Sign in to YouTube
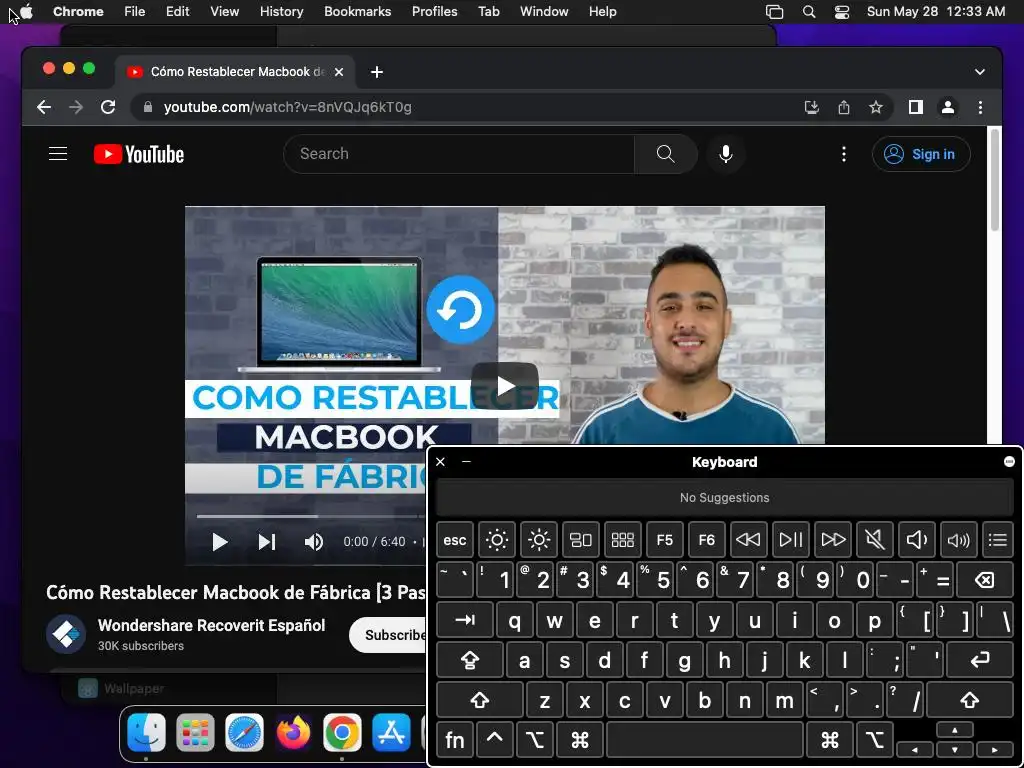This screenshot has width=1024, height=768. pyautogui.click(x=921, y=153)
